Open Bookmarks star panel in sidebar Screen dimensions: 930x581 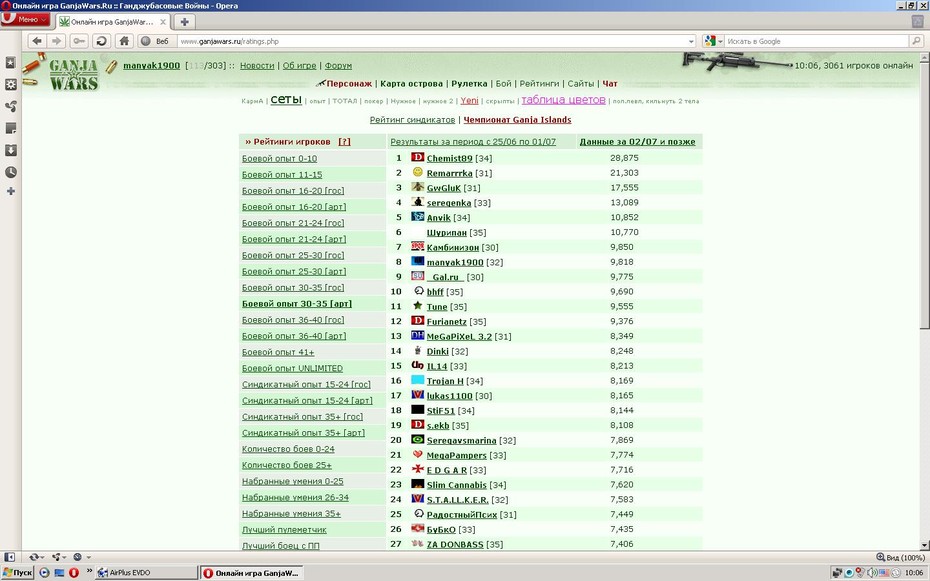tap(11, 63)
